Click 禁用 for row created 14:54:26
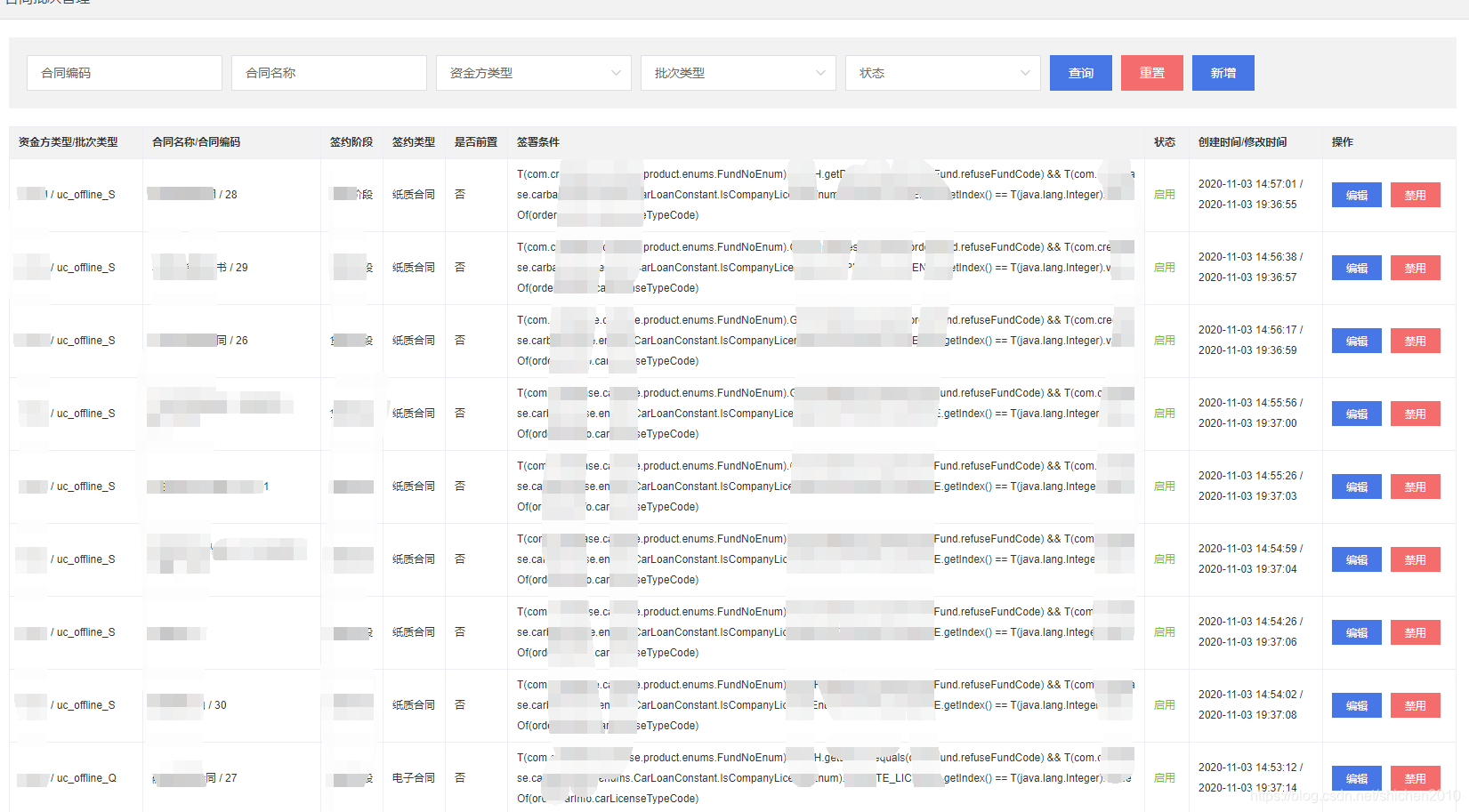This screenshot has height=812, width=1469. [1416, 632]
